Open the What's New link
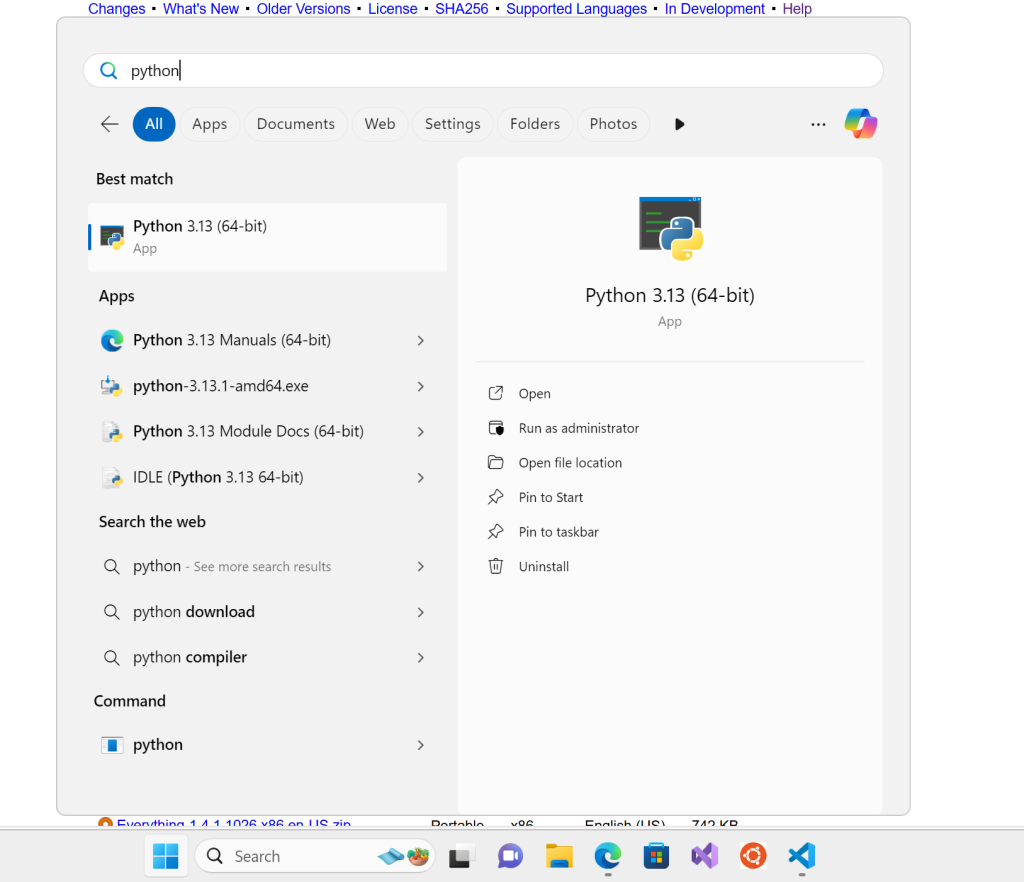This screenshot has height=882, width=1024. click(x=201, y=9)
